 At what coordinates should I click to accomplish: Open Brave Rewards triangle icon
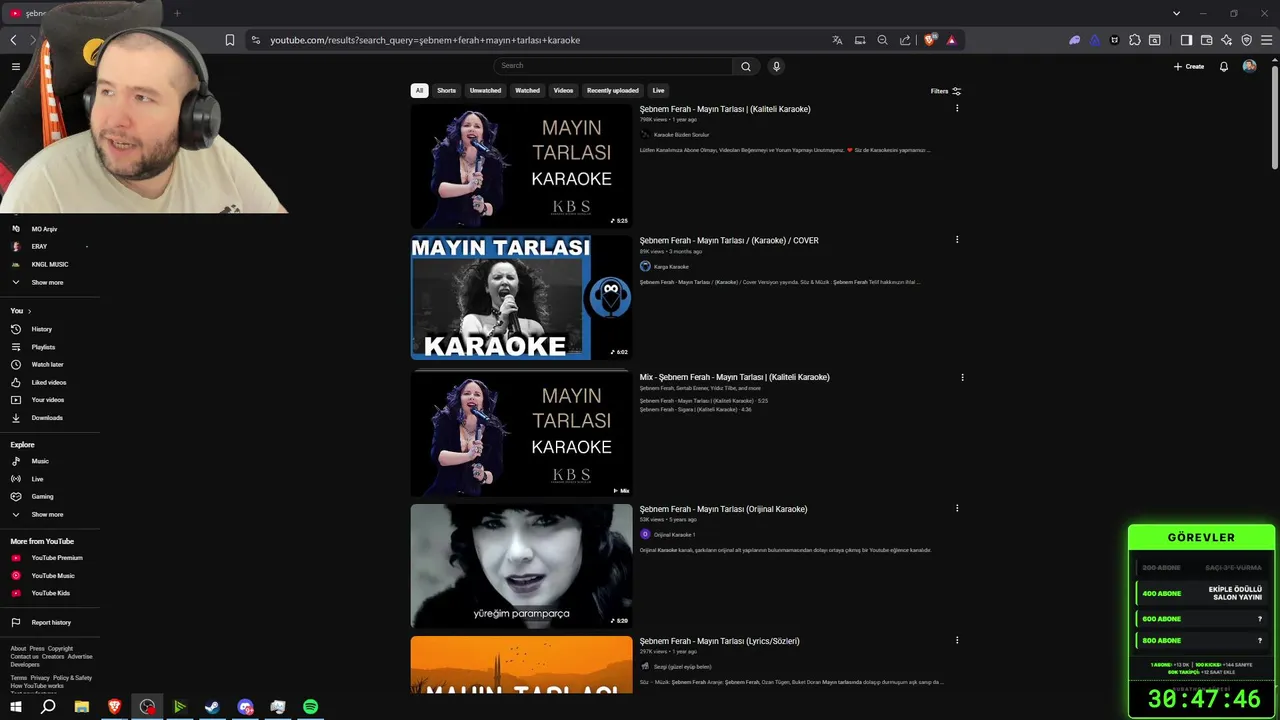(x=951, y=40)
